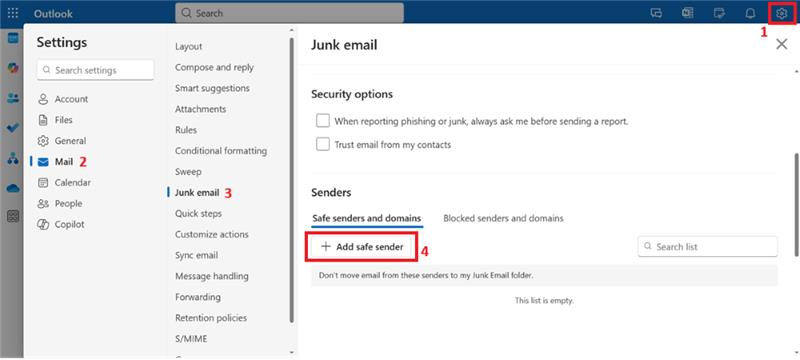Switch to Safe senders and domains tab
This screenshot has height=360, width=800.
click(367, 218)
